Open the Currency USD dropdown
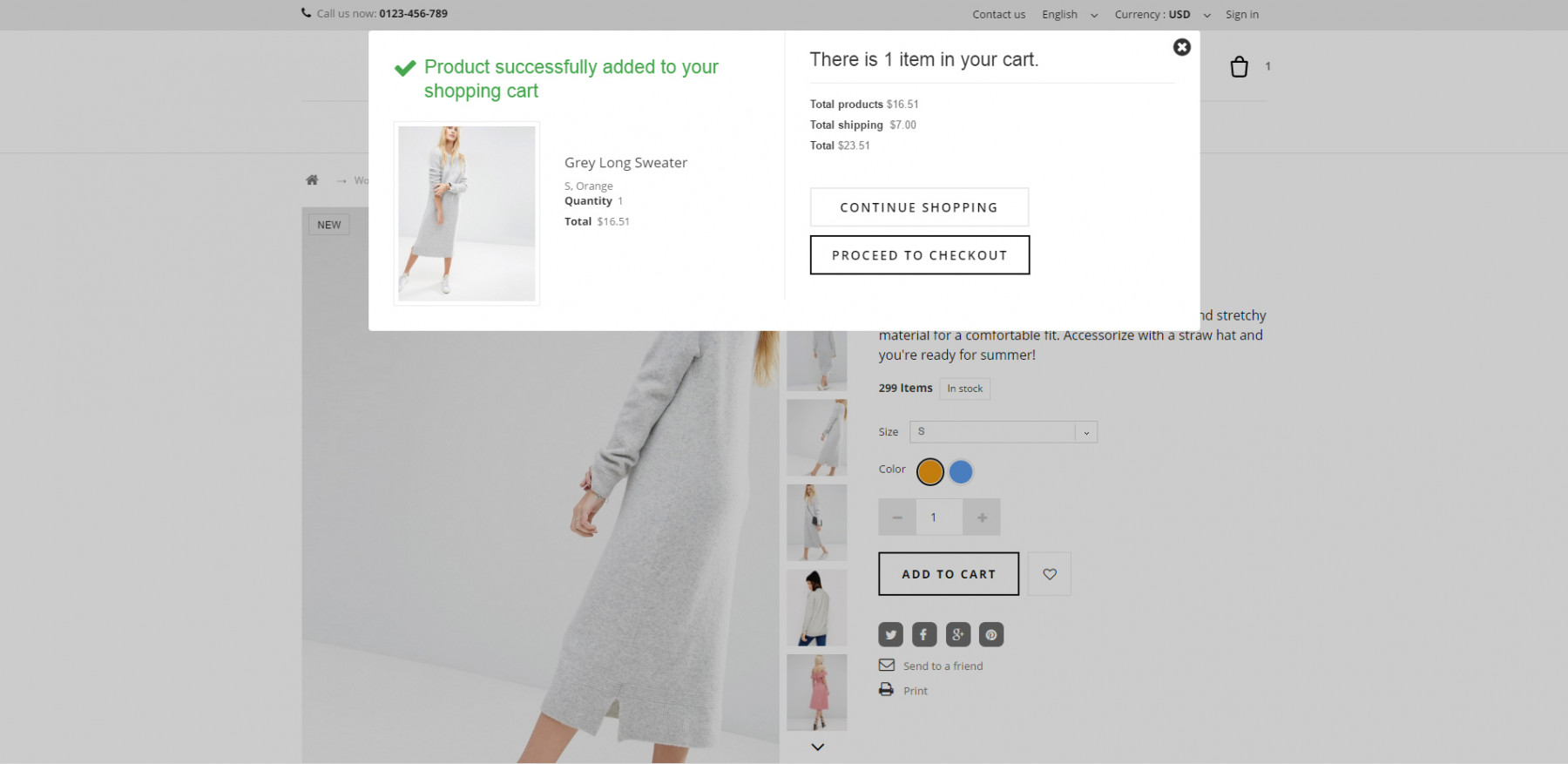Screen dimensions: 1568x764 pyautogui.click(x=1162, y=15)
